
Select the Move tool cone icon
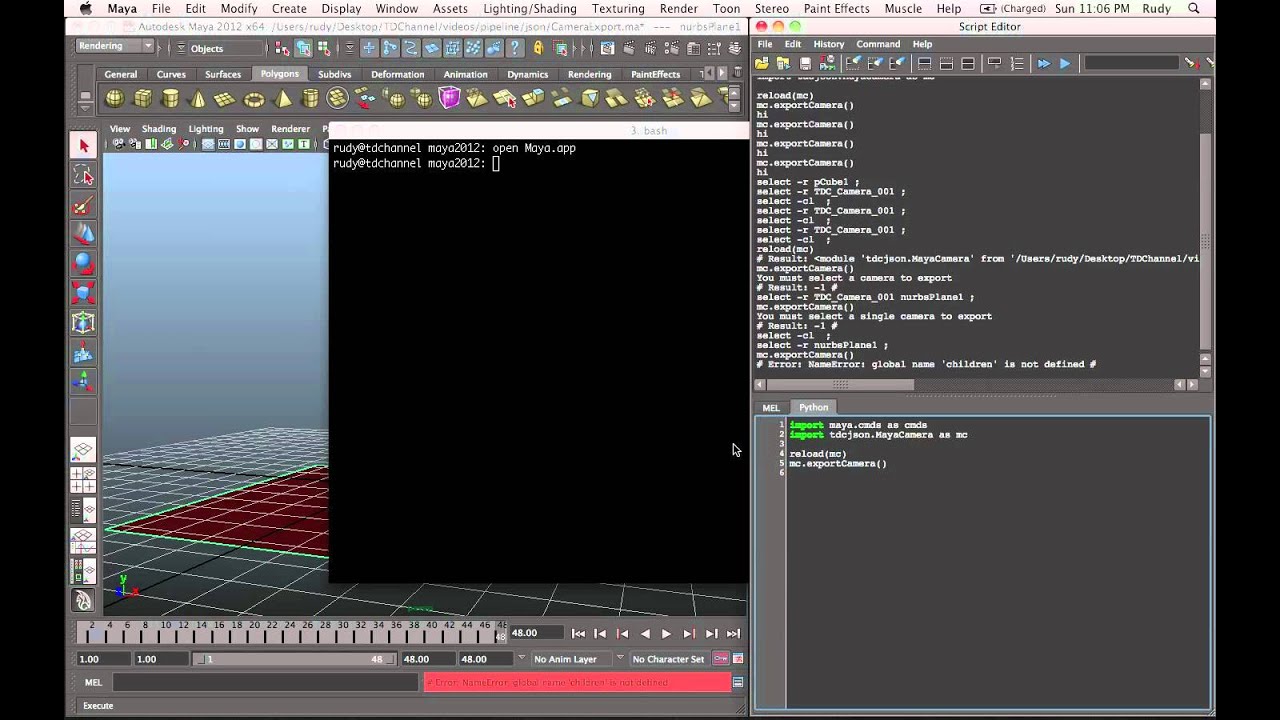coord(83,235)
